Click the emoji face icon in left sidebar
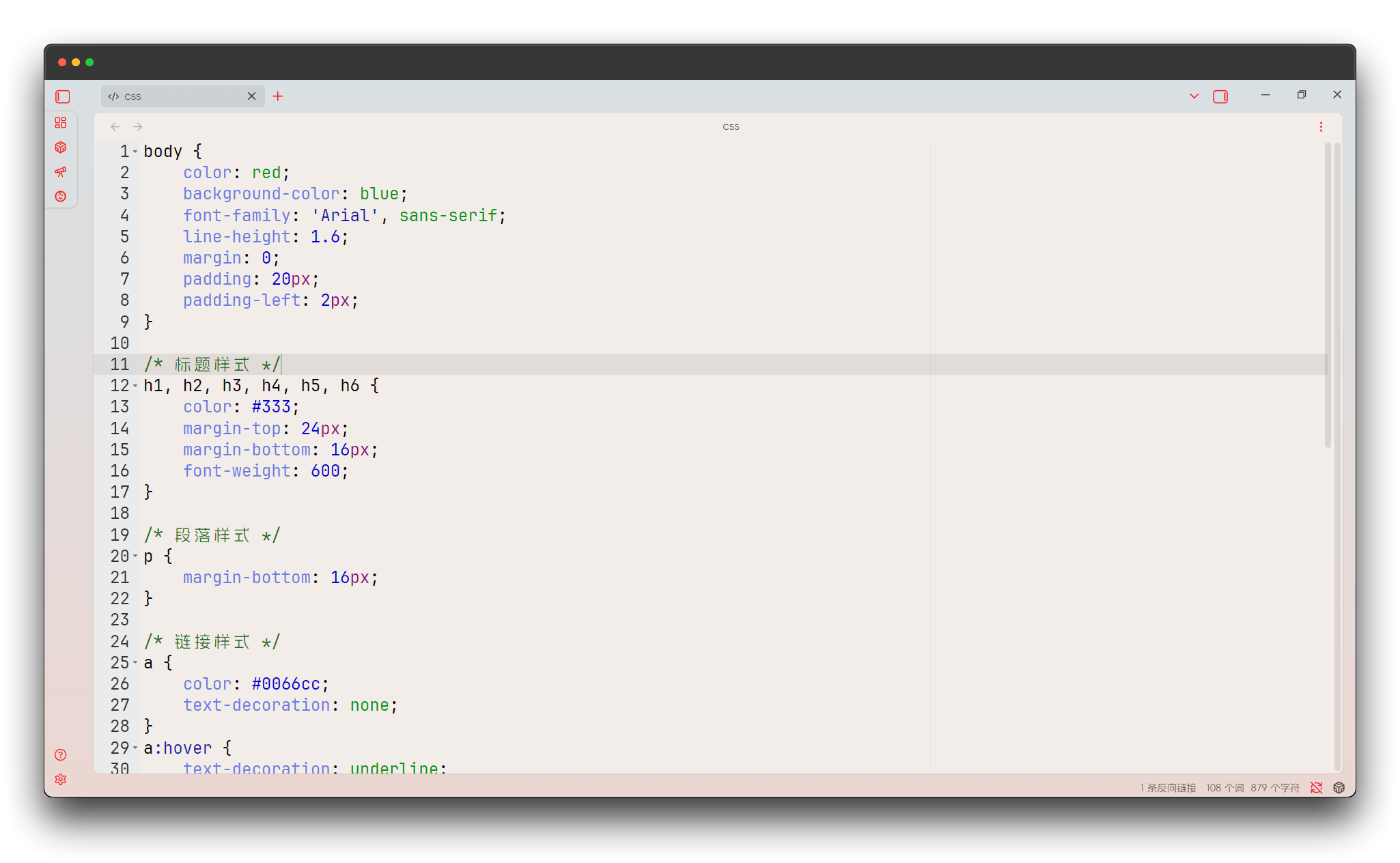The image size is (1400, 863). tap(61, 196)
